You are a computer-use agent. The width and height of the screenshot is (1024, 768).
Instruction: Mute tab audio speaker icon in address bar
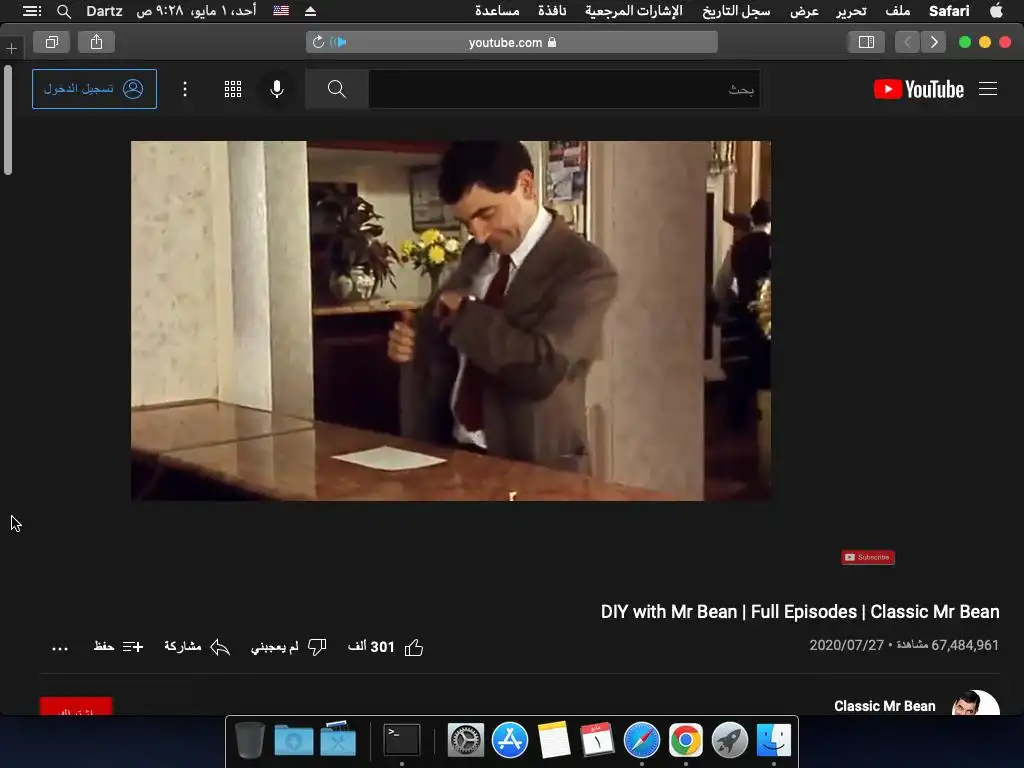tap(338, 42)
